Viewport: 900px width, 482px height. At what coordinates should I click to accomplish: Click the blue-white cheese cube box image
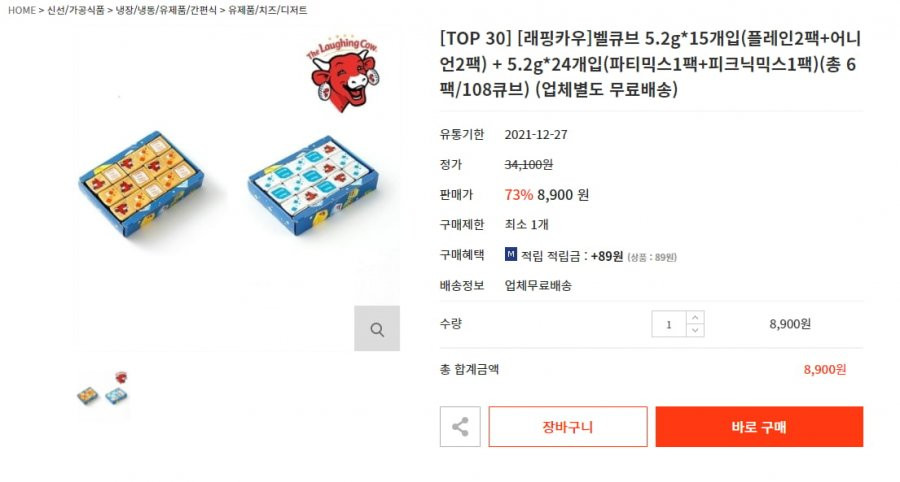click(x=315, y=185)
